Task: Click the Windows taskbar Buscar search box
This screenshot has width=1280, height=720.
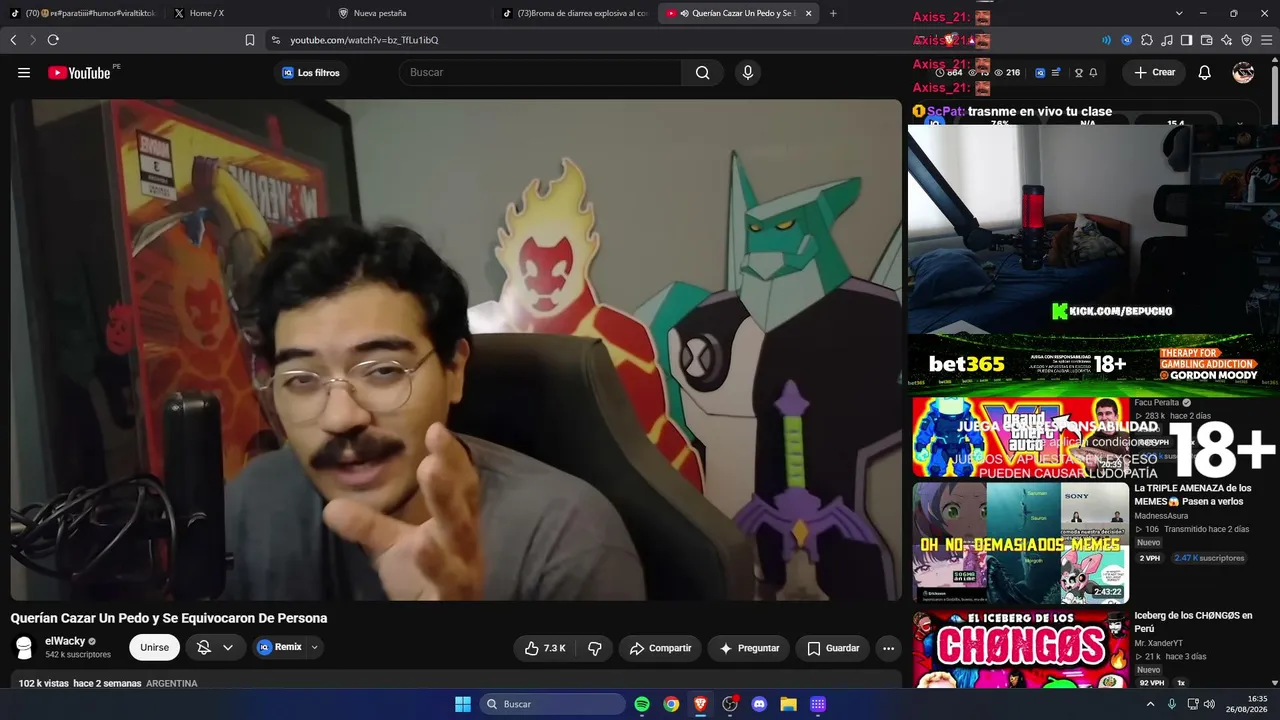Action: [552, 704]
